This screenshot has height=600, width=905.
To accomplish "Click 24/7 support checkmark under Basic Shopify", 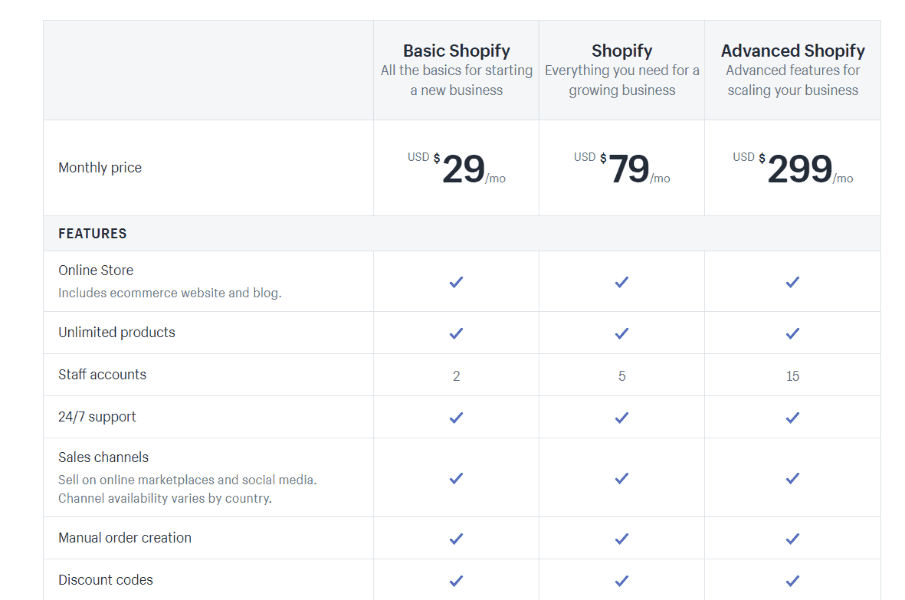I will [x=456, y=418].
